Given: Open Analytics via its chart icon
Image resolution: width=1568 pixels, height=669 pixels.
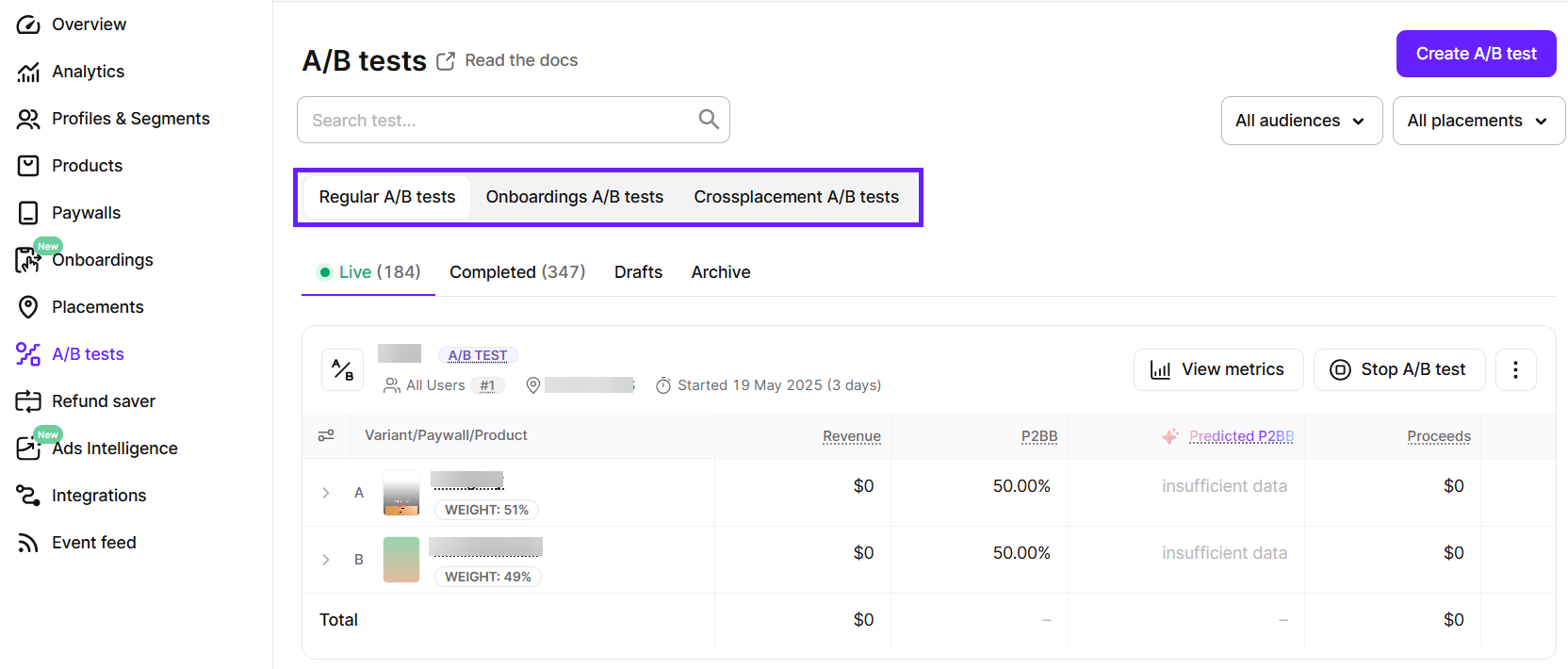Looking at the screenshot, I should 28,72.
